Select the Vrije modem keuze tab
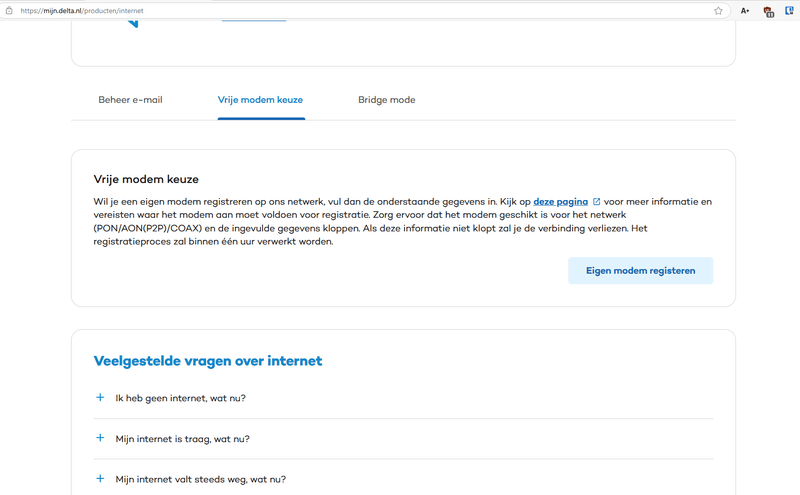The image size is (800, 495). 260,100
